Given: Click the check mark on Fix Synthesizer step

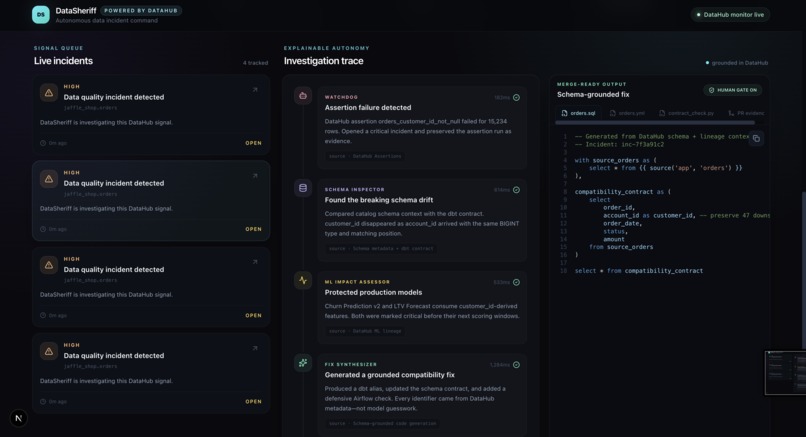Looking at the screenshot, I should [x=516, y=365].
